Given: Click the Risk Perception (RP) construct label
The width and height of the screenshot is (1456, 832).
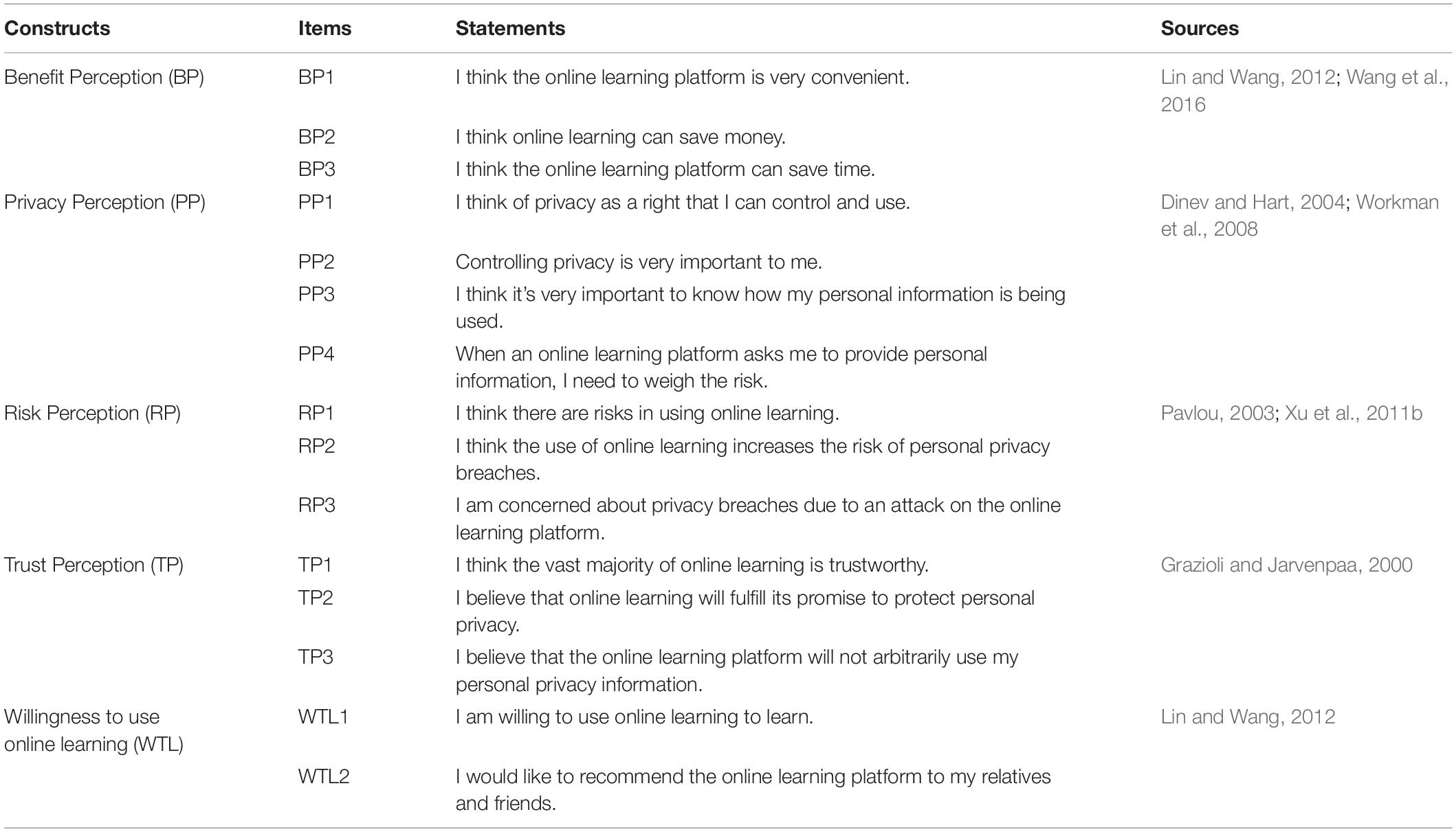Looking at the screenshot, I should [x=93, y=413].
